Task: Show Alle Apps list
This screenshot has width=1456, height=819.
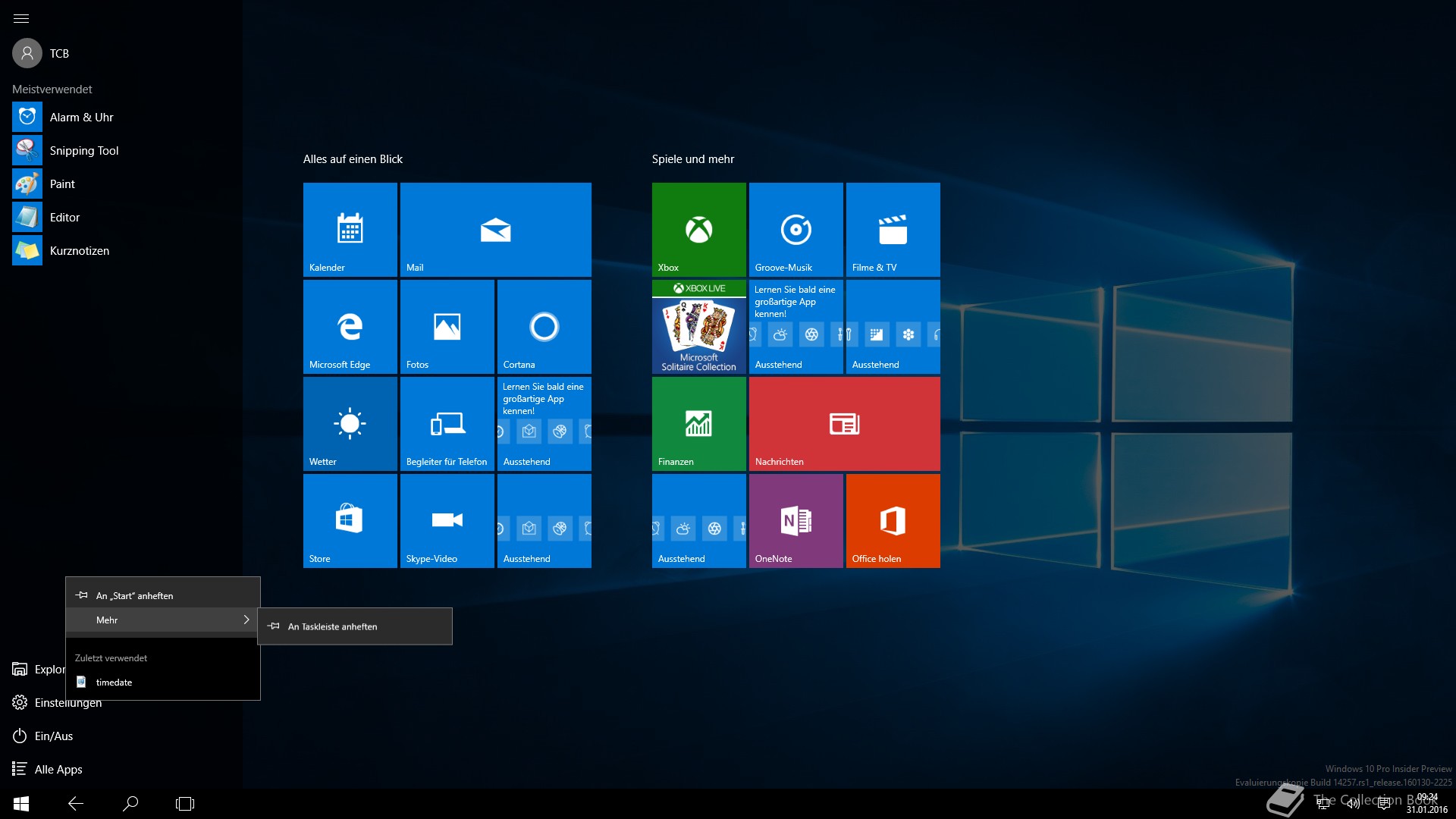Action: (47, 769)
